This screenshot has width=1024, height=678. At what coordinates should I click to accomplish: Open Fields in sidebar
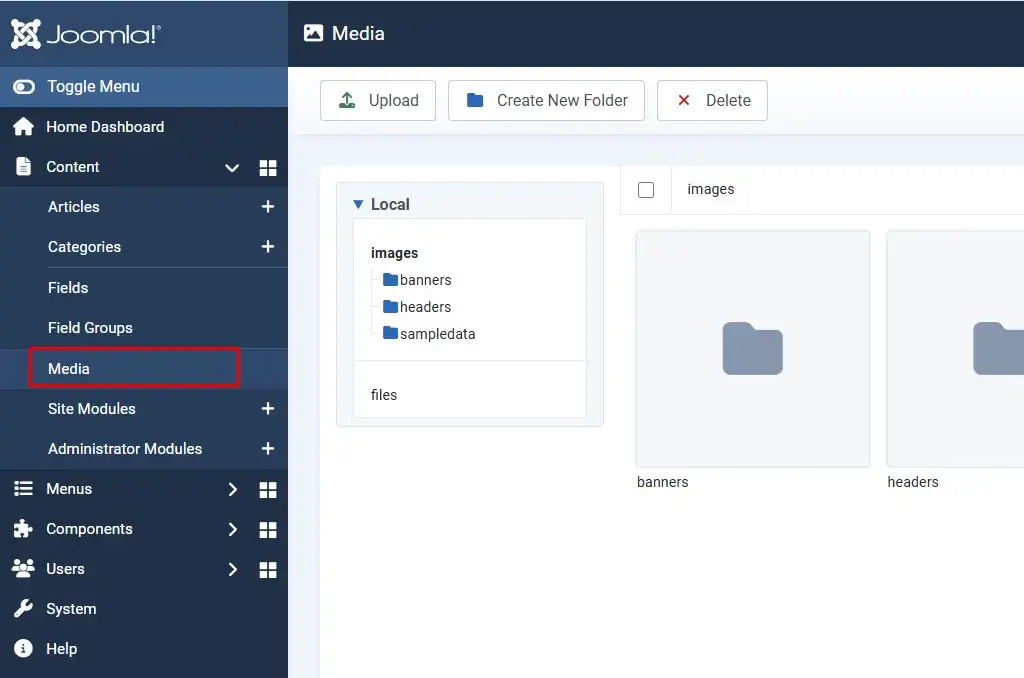(68, 288)
